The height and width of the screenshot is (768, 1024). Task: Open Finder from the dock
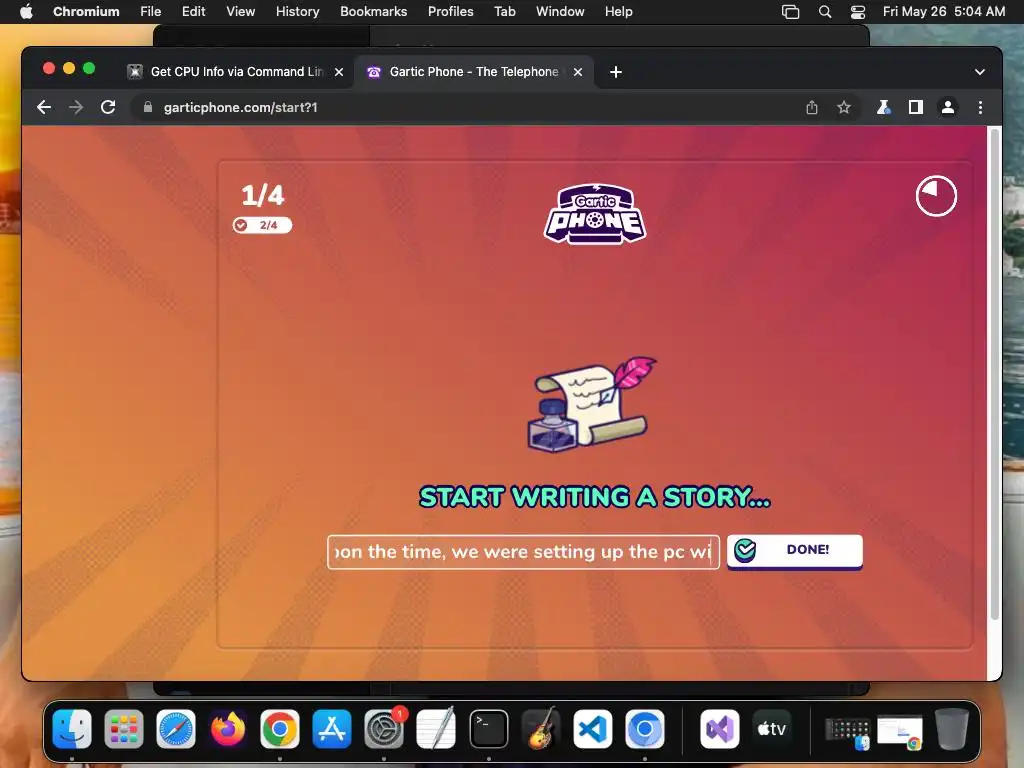[x=72, y=729]
